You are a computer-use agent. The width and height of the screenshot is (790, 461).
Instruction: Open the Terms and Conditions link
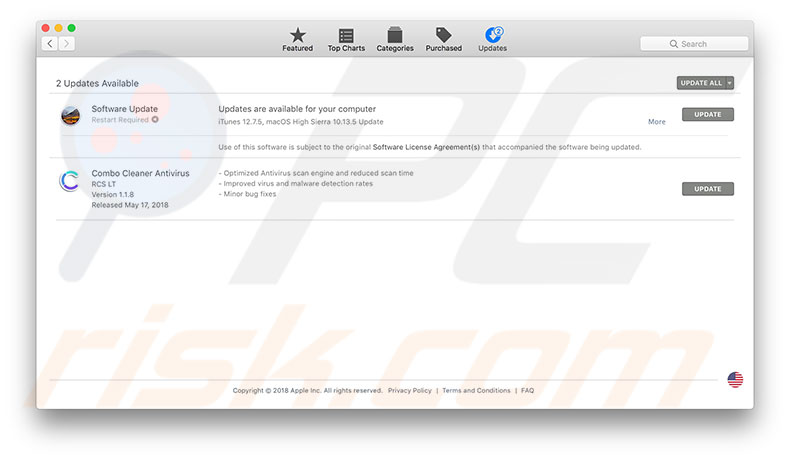pyautogui.click(x=476, y=390)
